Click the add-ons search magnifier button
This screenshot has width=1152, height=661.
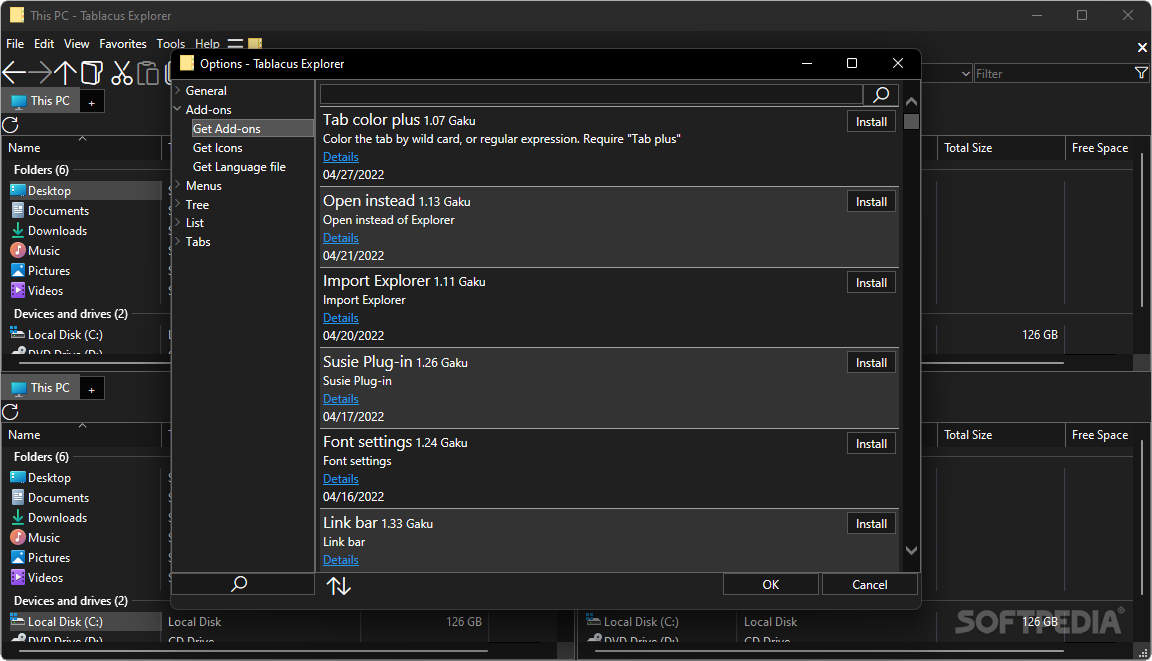(881, 94)
